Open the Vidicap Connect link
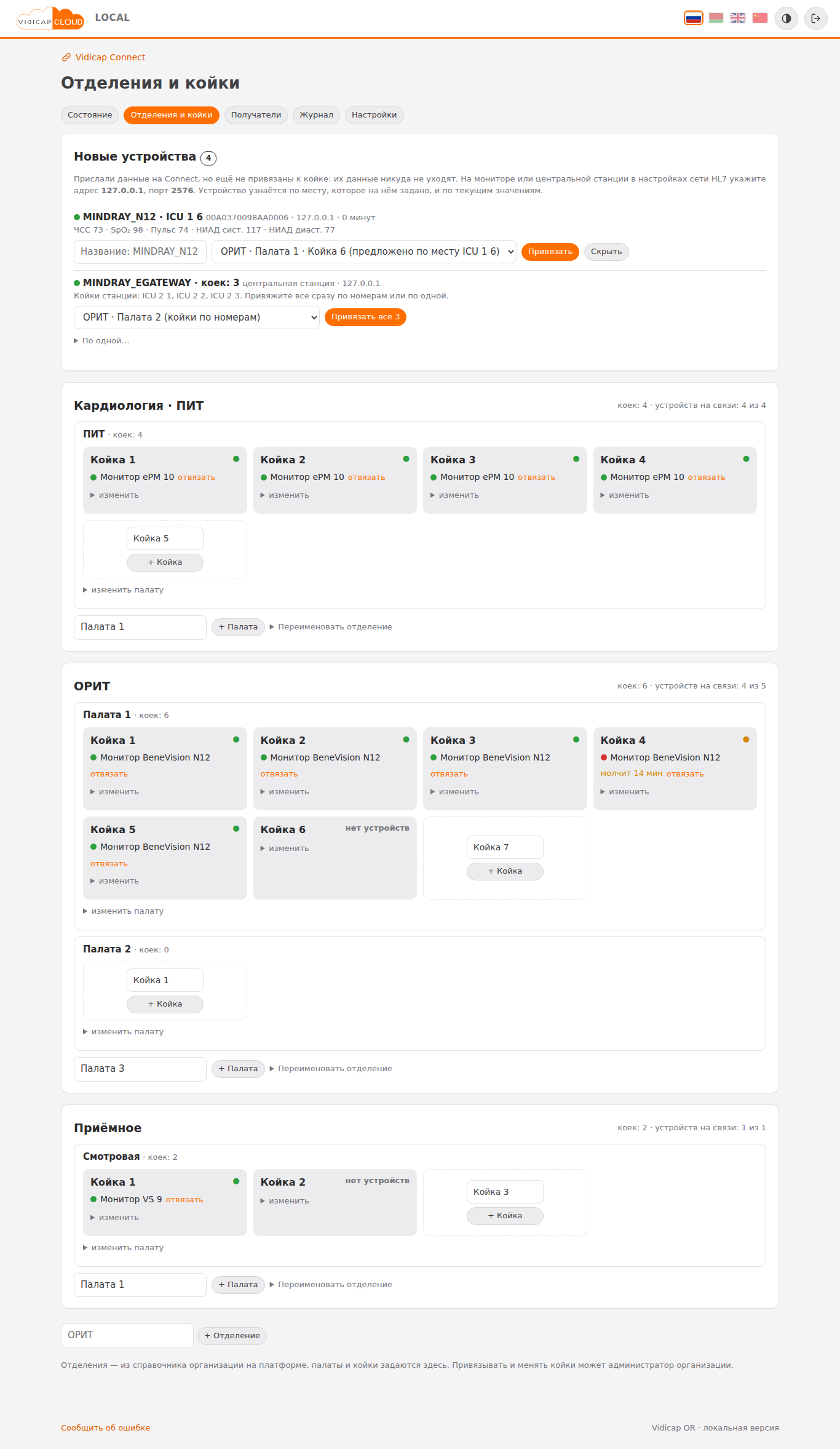Screen dimensions: 840x1449 tap(104, 57)
